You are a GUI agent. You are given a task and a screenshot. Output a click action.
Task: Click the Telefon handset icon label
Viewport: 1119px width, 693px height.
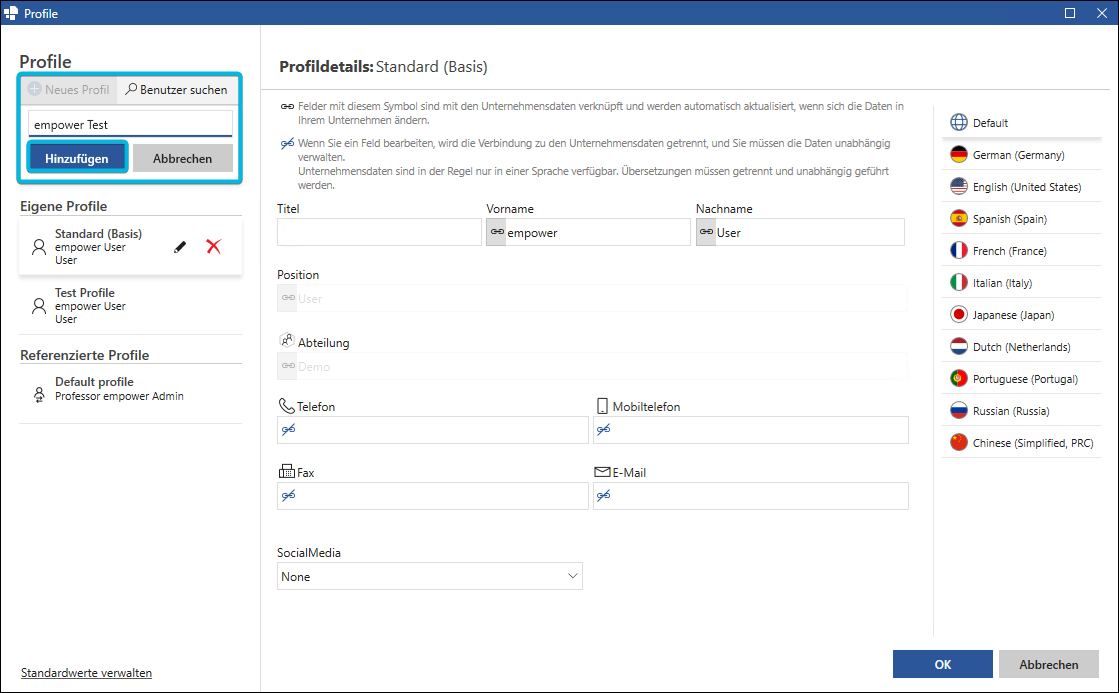pyautogui.click(x=286, y=405)
